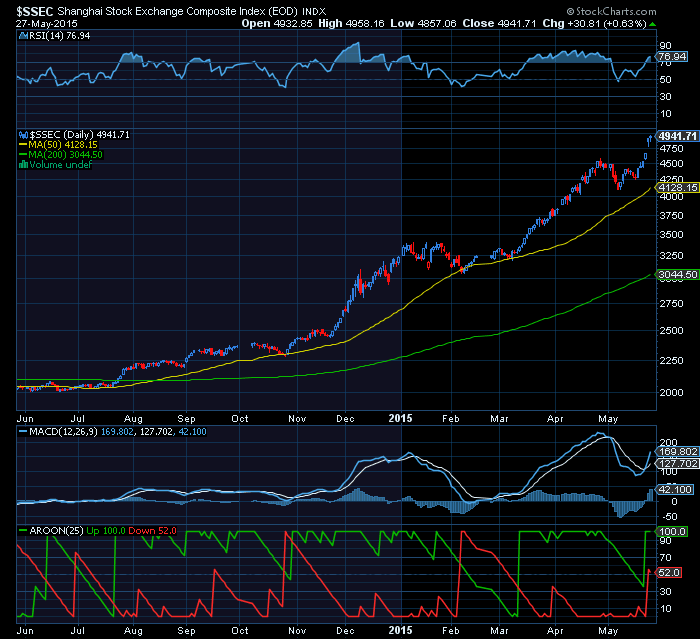Click the RSI(14) 76.94 legend label
Screen dimensions: 700x639
pos(59,36)
